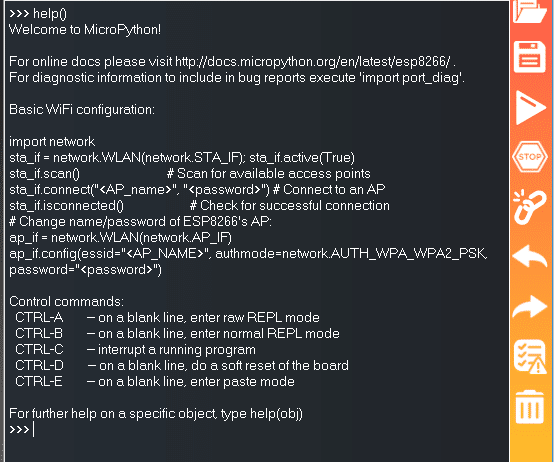Screen dimensions: 554x462
Task: Click the 'import network' line
Action: point(52,142)
